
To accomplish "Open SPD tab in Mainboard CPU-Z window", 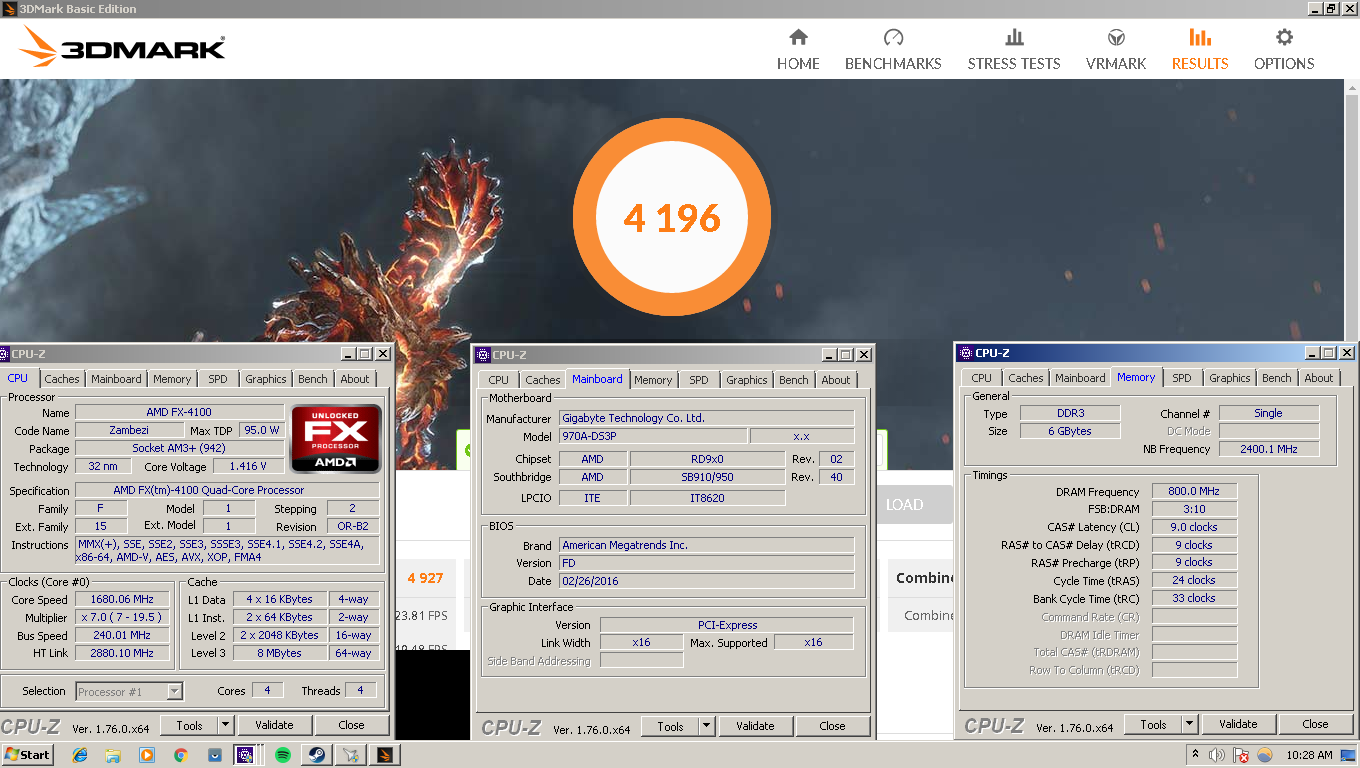I will coord(699,380).
